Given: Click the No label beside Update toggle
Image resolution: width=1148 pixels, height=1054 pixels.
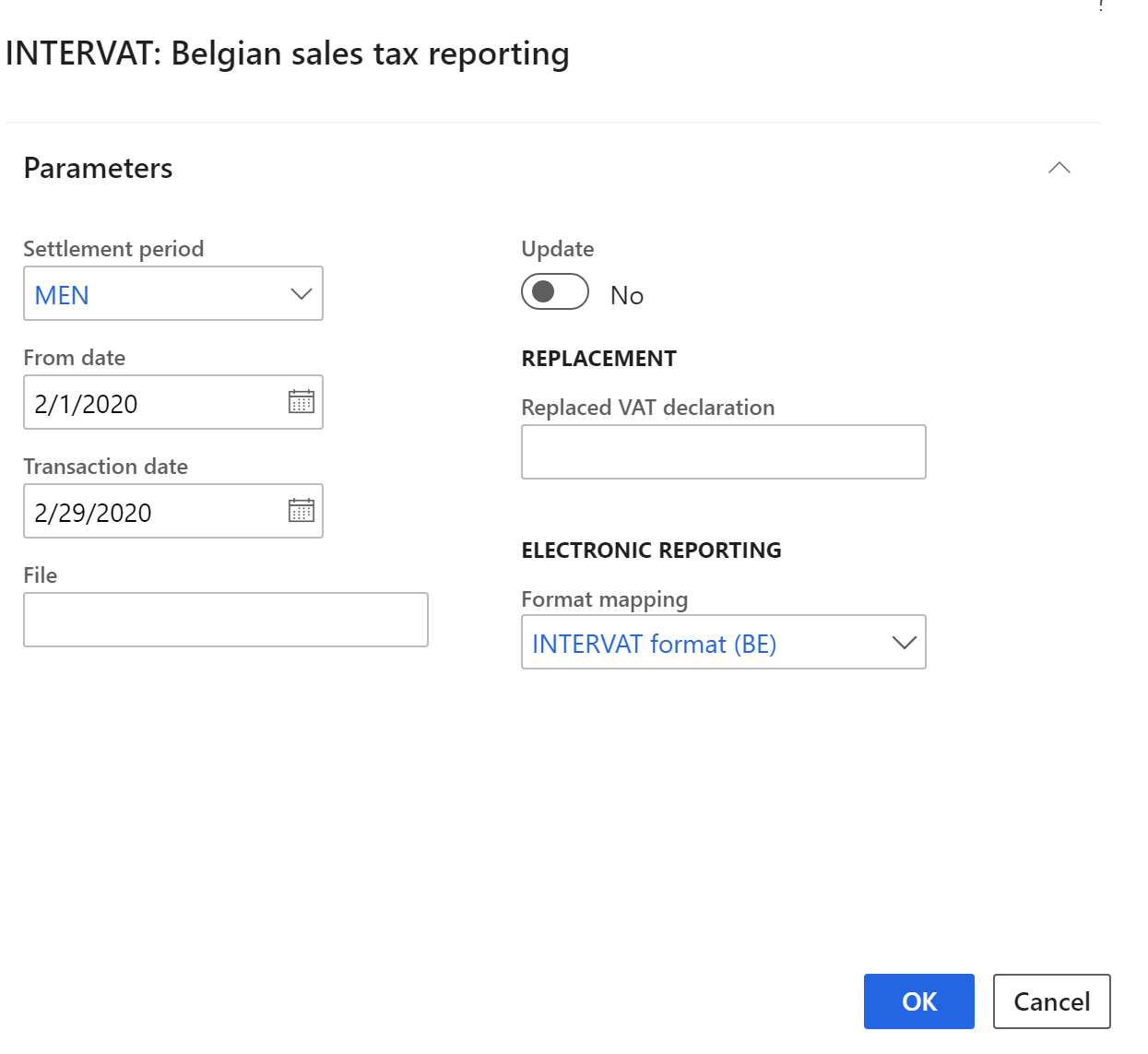Looking at the screenshot, I should point(627,295).
